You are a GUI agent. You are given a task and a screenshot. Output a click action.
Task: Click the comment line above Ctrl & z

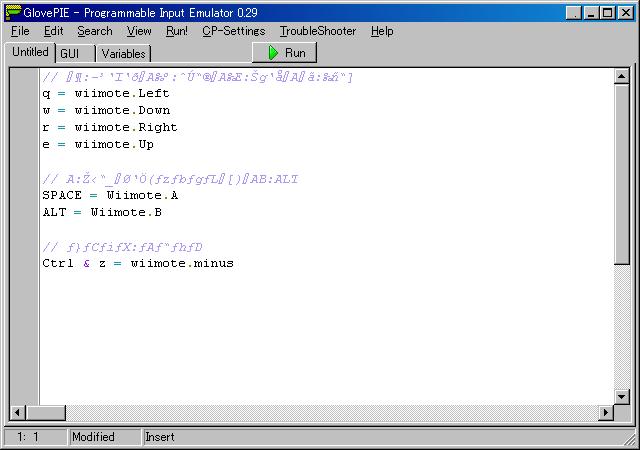point(122,247)
